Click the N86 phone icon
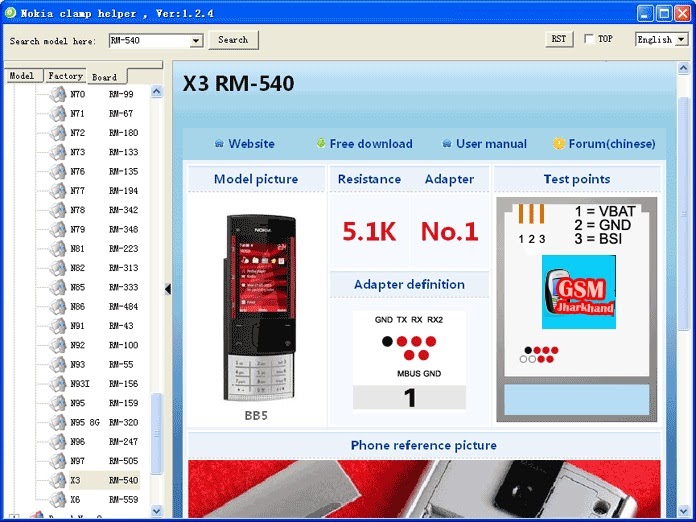The height and width of the screenshot is (522, 696). coord(58,307)
